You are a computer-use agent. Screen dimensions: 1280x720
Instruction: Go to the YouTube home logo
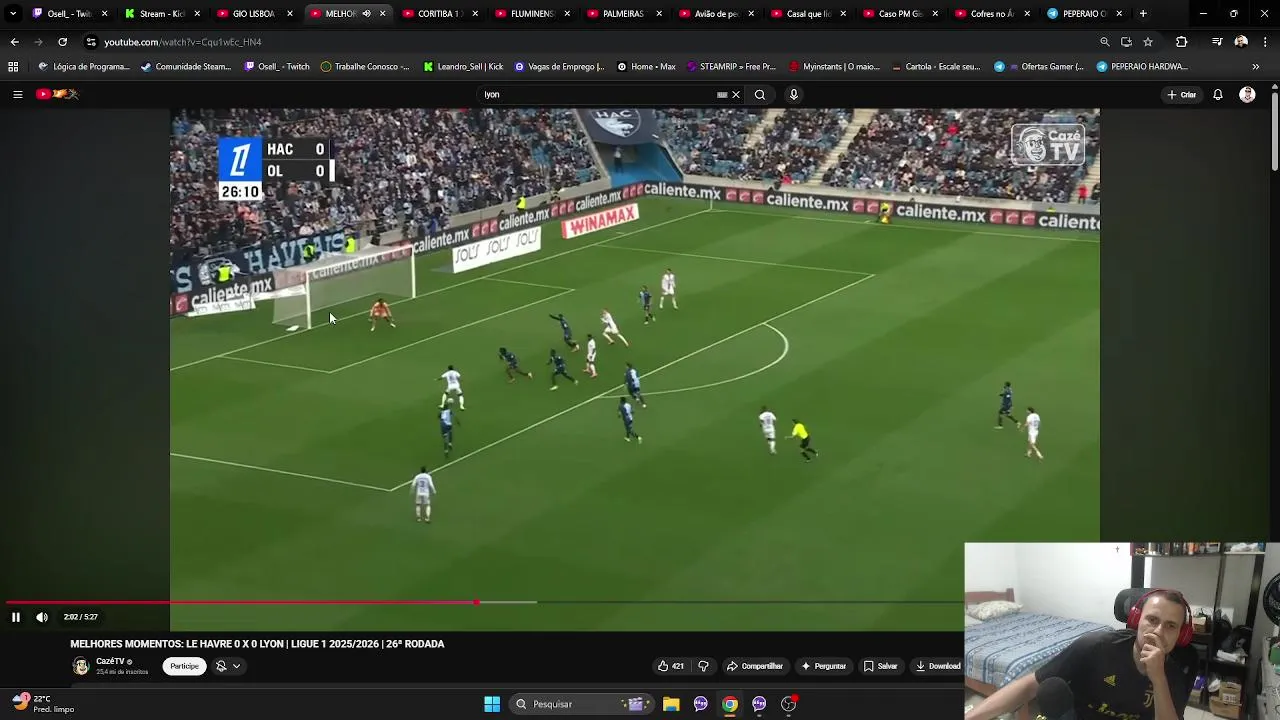click(57, 94)
